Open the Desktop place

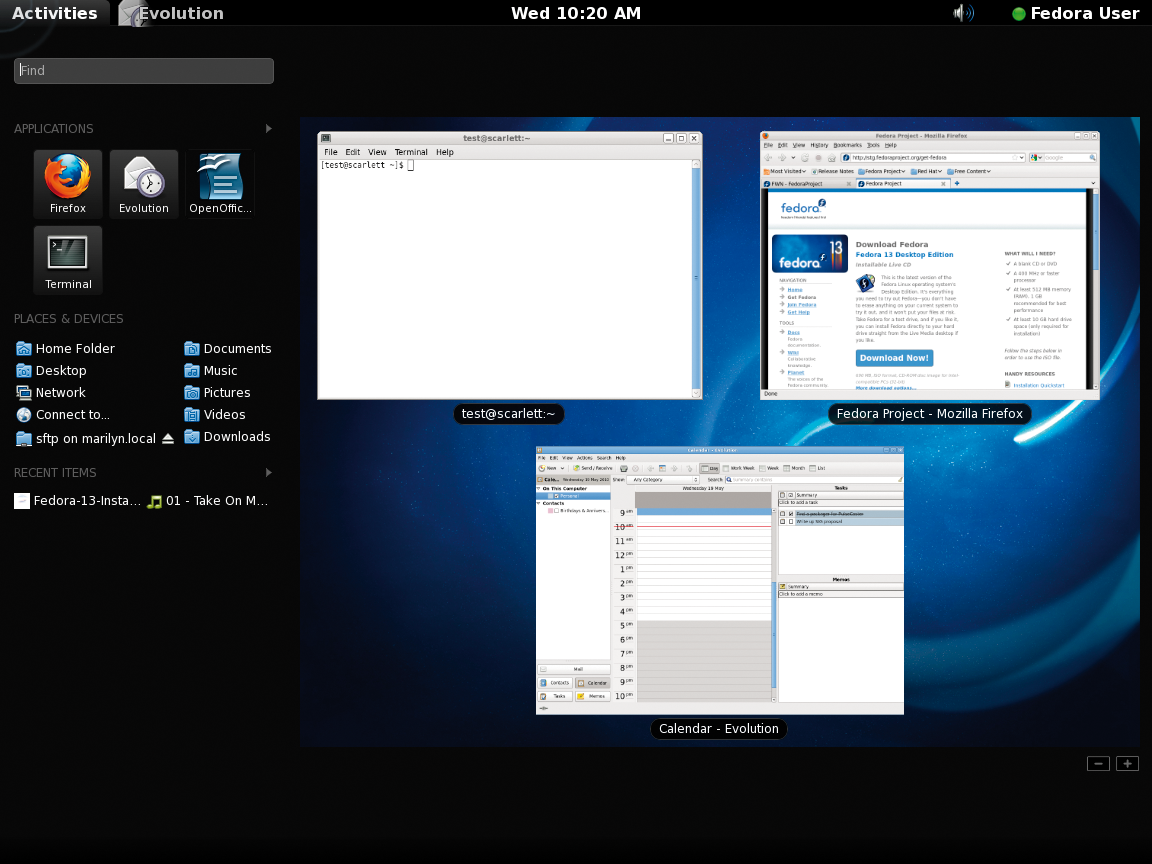pyautogui.click(x=51, y=370)
